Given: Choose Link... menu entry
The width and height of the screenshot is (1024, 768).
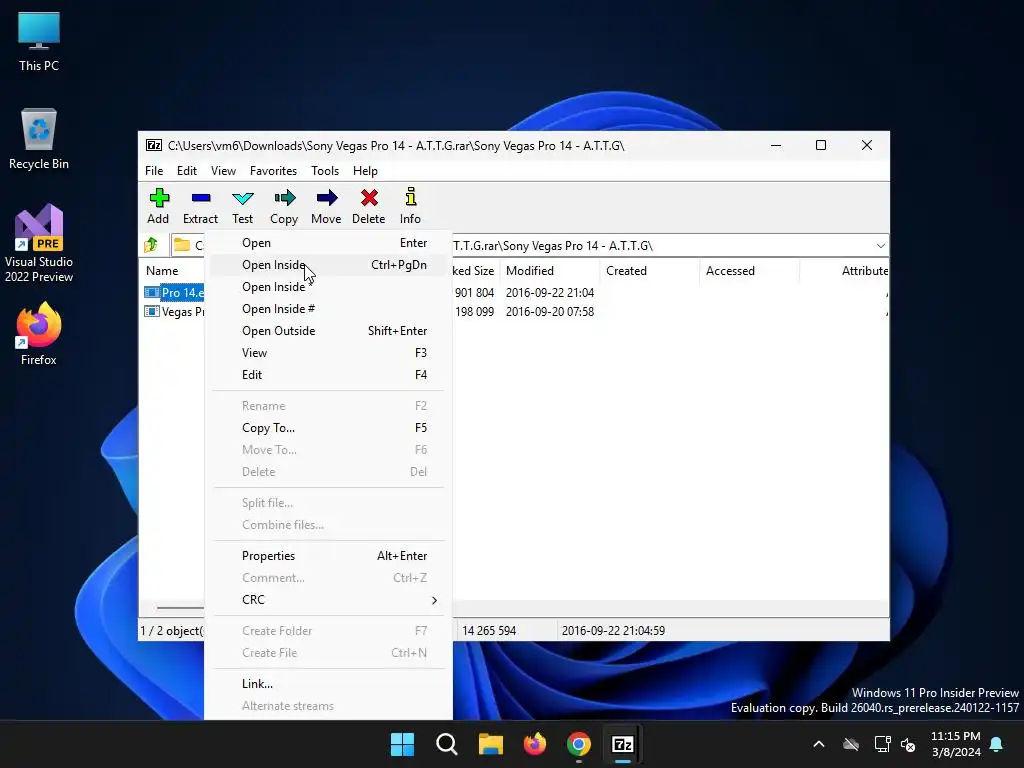Looking at the screenshot, I should pos(328,684).
